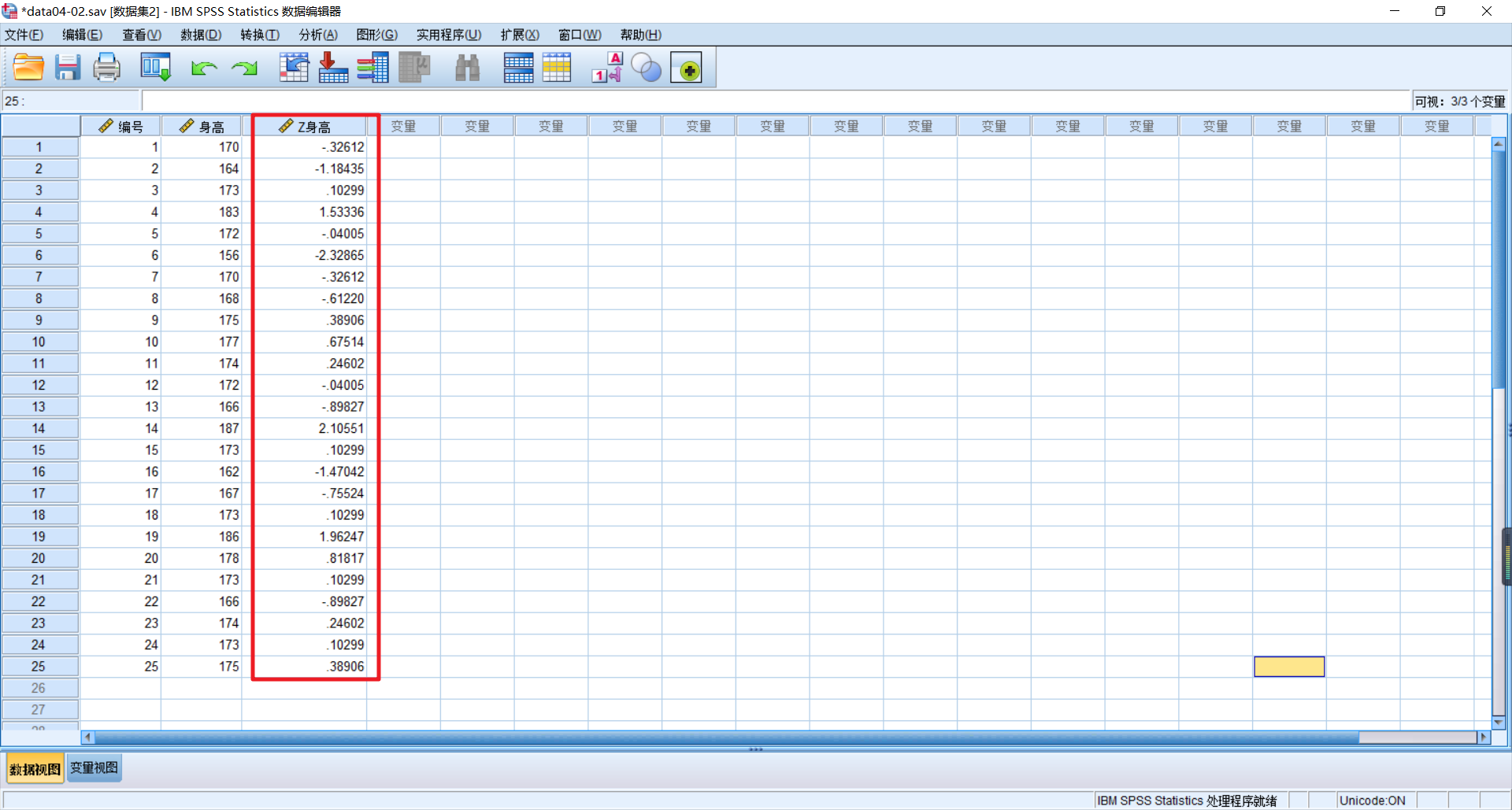Toggle the Value labels icon

click(x=607, y=68)
